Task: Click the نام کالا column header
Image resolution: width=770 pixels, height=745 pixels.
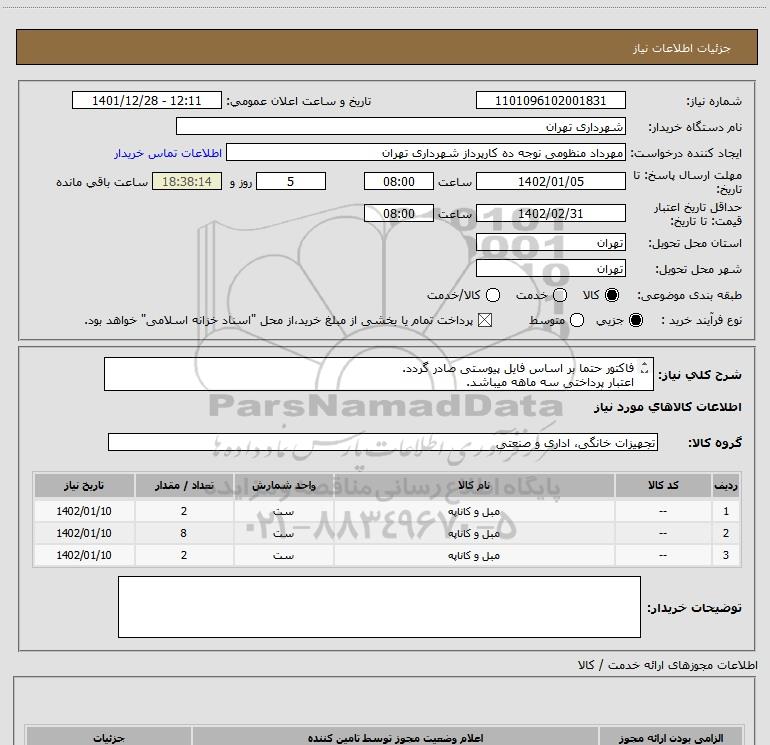Action: pyautogui.click(x=474, y=486)
